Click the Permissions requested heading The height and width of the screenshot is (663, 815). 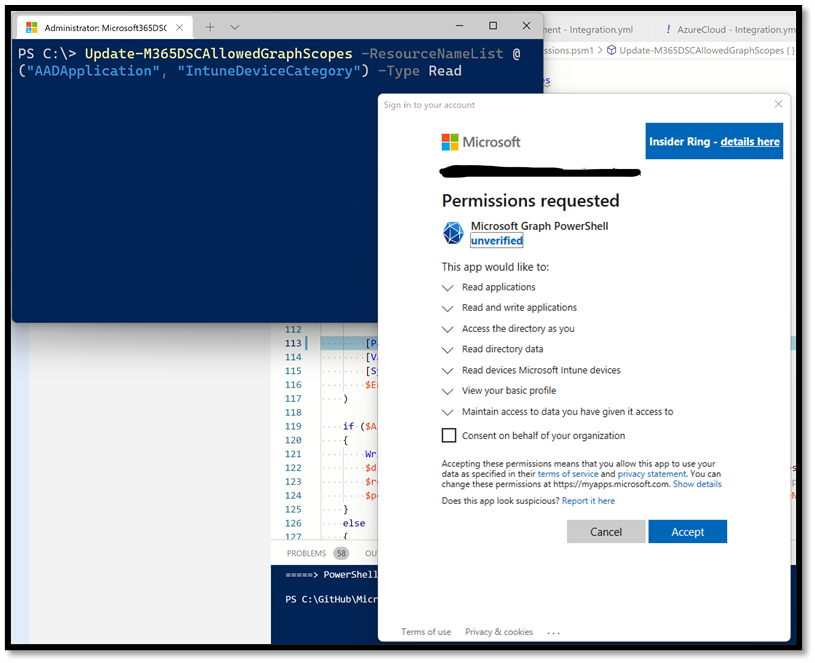pos(530,201)
